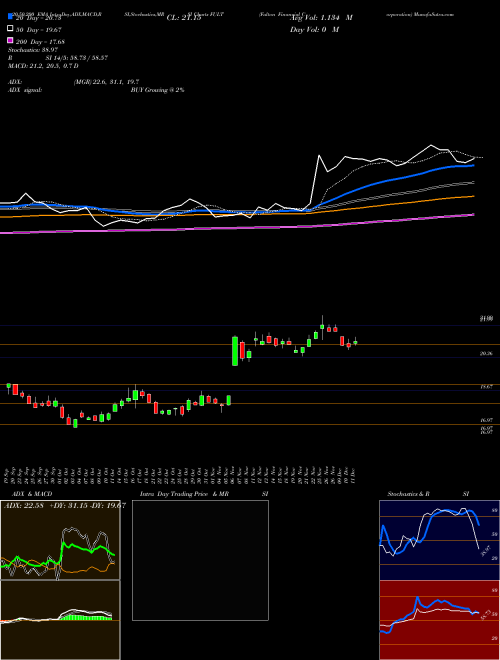This screenshot has height=660, width=500.
Task: Open the MACD histogram chart panel
Action: (x=60, y=620)
